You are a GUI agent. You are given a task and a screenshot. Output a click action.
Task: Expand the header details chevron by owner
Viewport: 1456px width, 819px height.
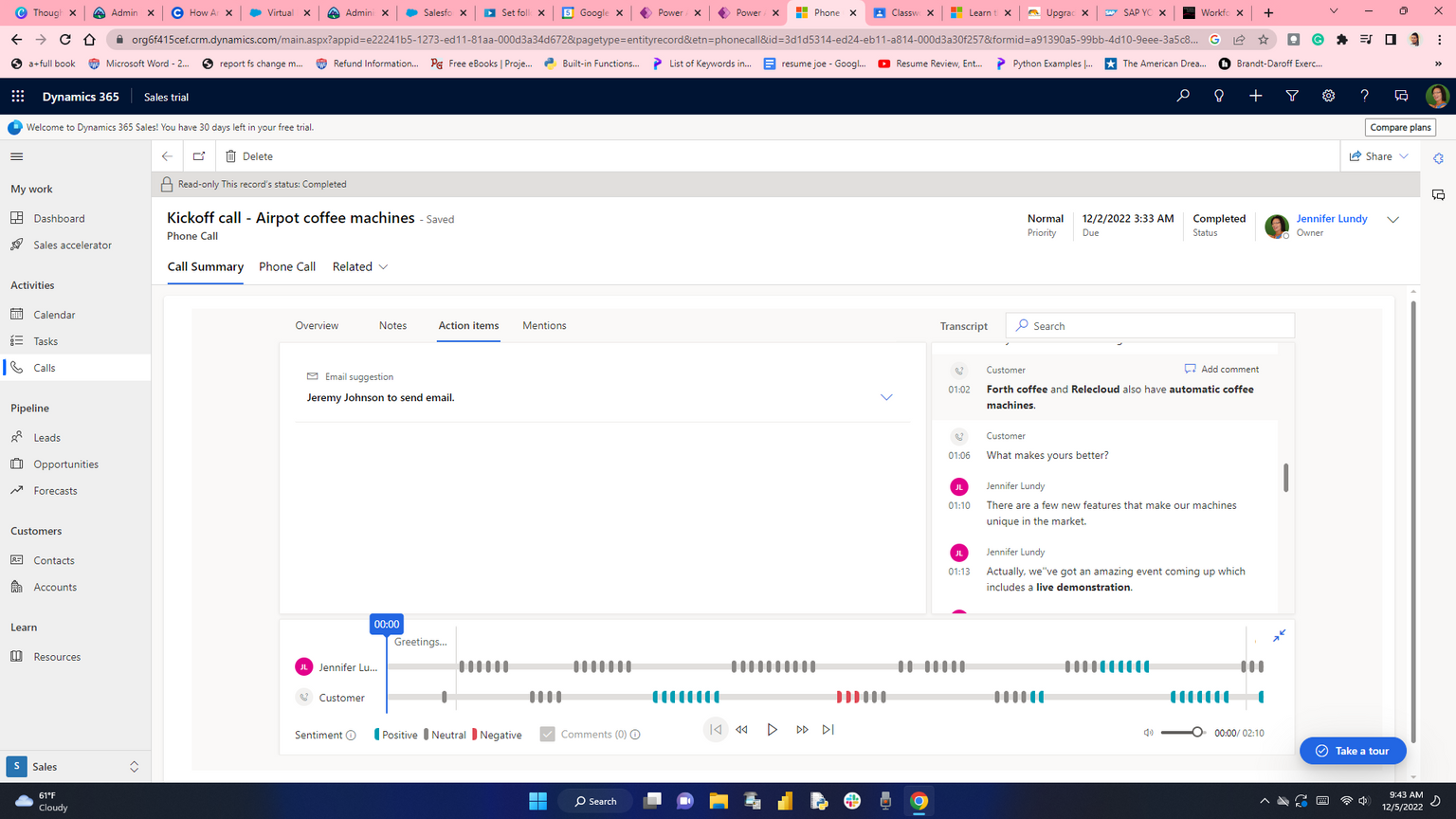coord(1392,220)
